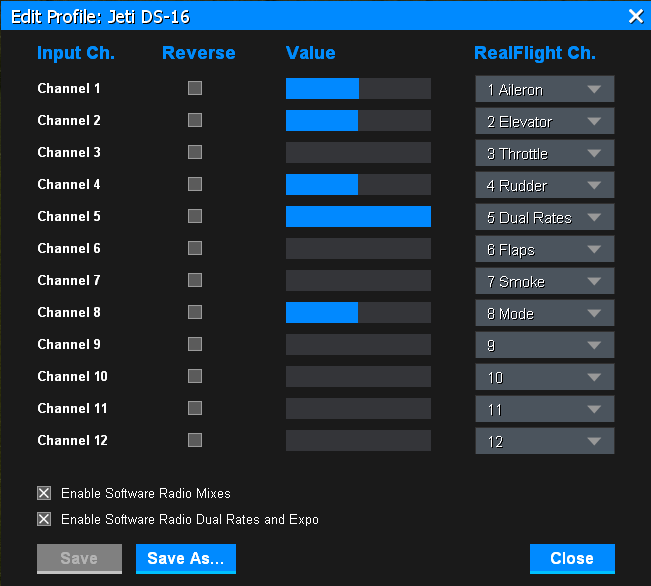Disable Enable Software Radio Mixes checkbox
Screen dimensions: 651x586
44,493
